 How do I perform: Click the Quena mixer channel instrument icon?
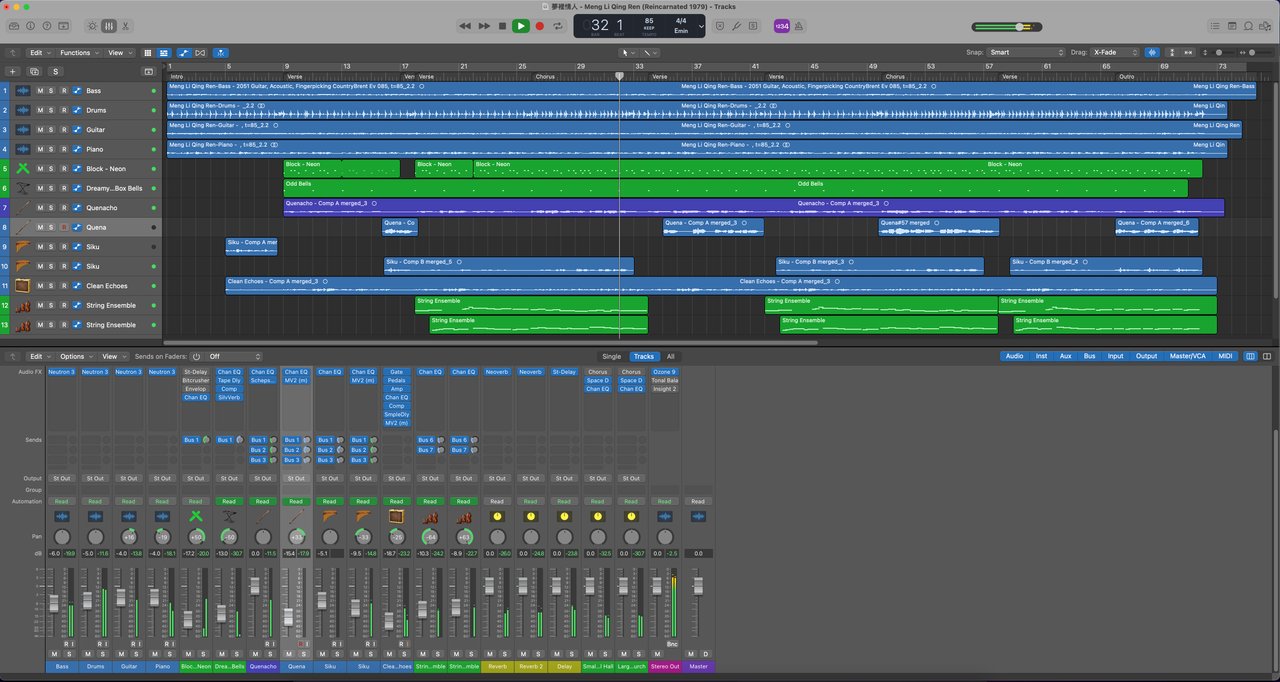click(295, 517)
